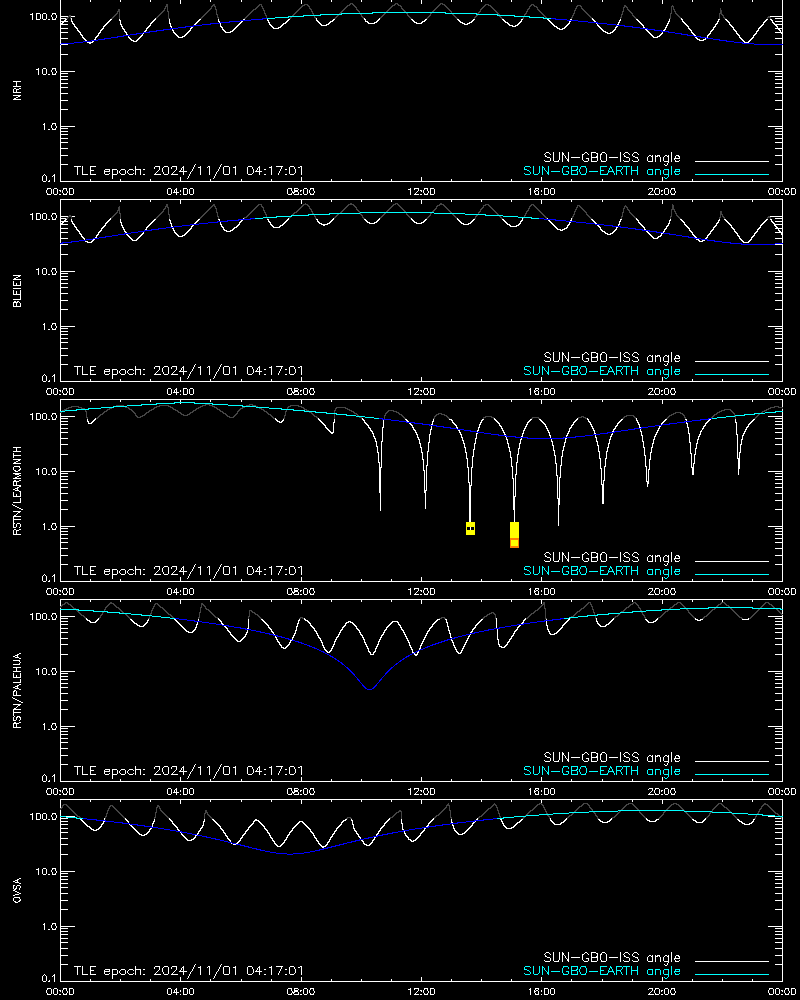Select SUN-GBO-EARTH angle legend in BLEIEN panel
Viewport: 800px width, 1000px height.
[602, 371]
